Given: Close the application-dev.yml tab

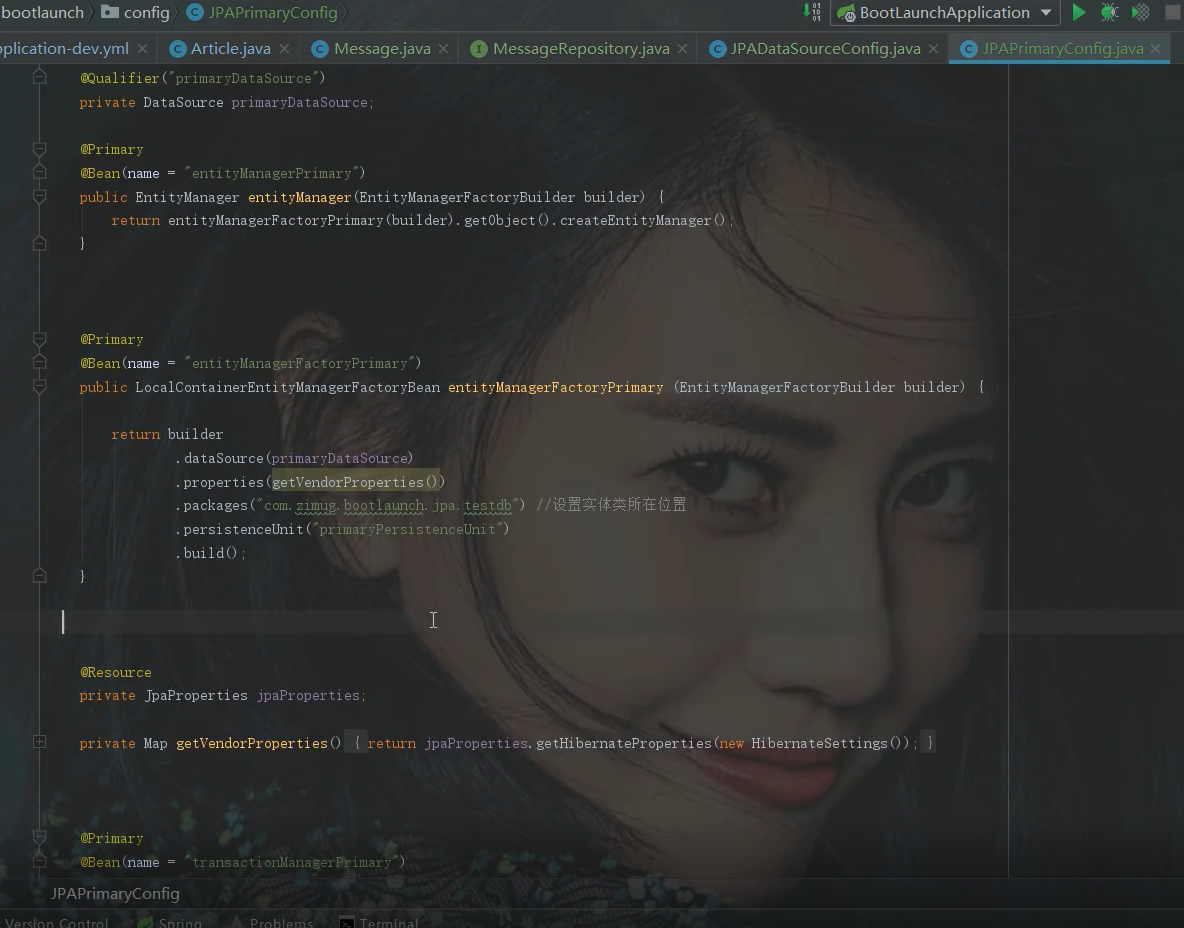Looking at the screenshot, I should [142, 48].
